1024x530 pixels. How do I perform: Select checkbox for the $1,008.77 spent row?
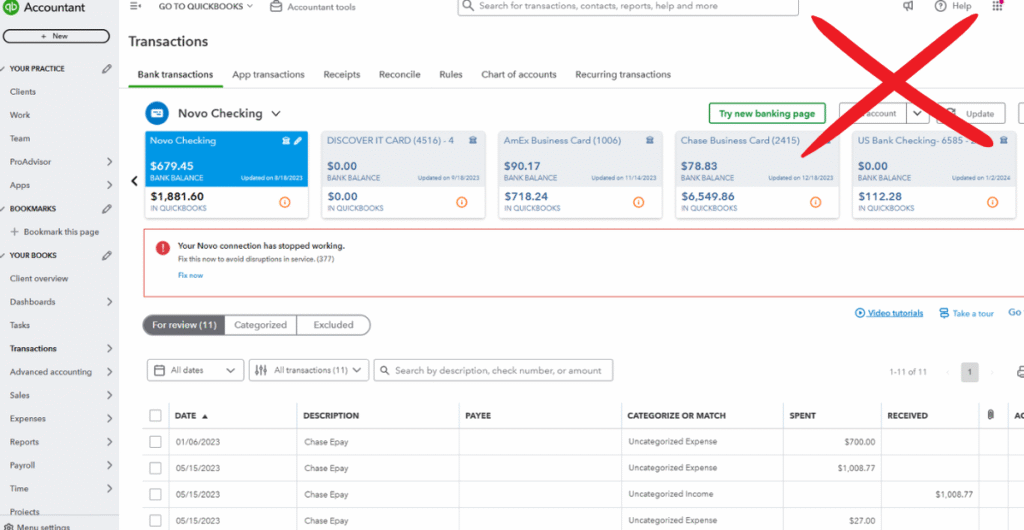[155, 468]
